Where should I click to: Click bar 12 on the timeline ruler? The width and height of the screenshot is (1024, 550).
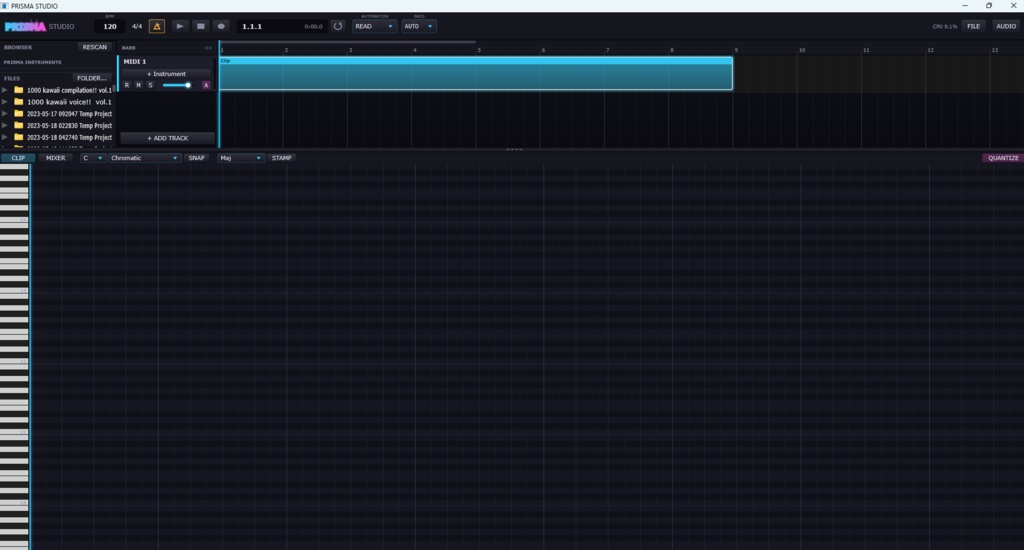tap(931, 50)
